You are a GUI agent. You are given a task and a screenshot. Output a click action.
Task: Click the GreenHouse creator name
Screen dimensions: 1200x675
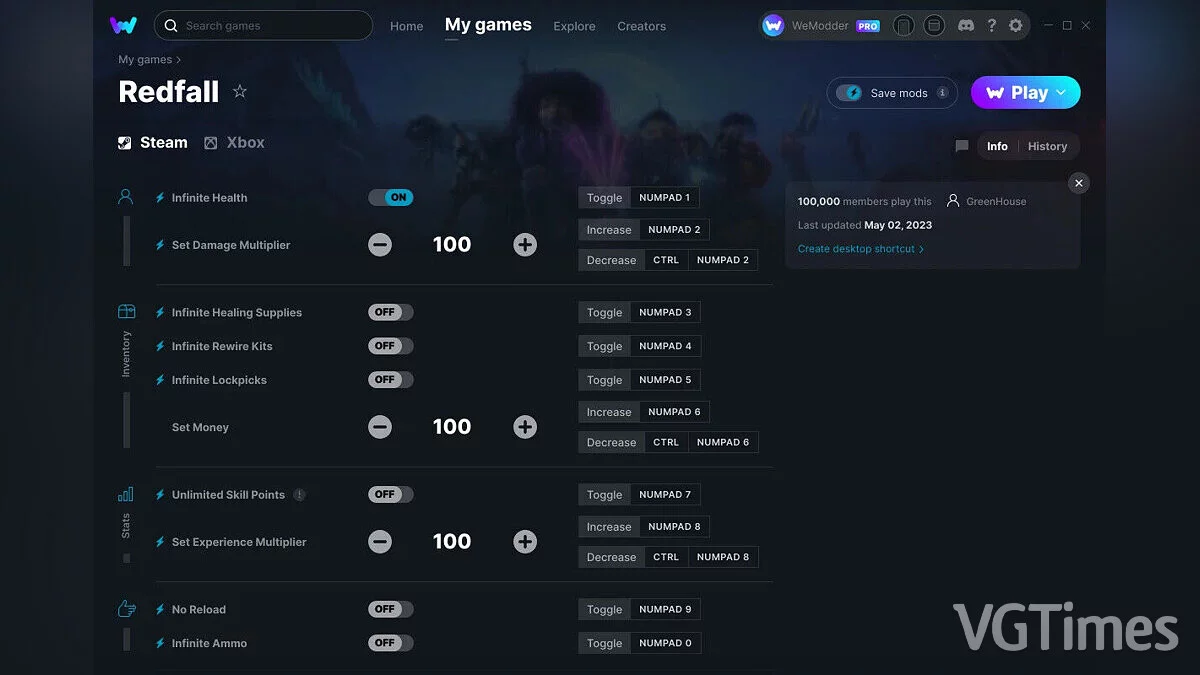click(996, 201)
